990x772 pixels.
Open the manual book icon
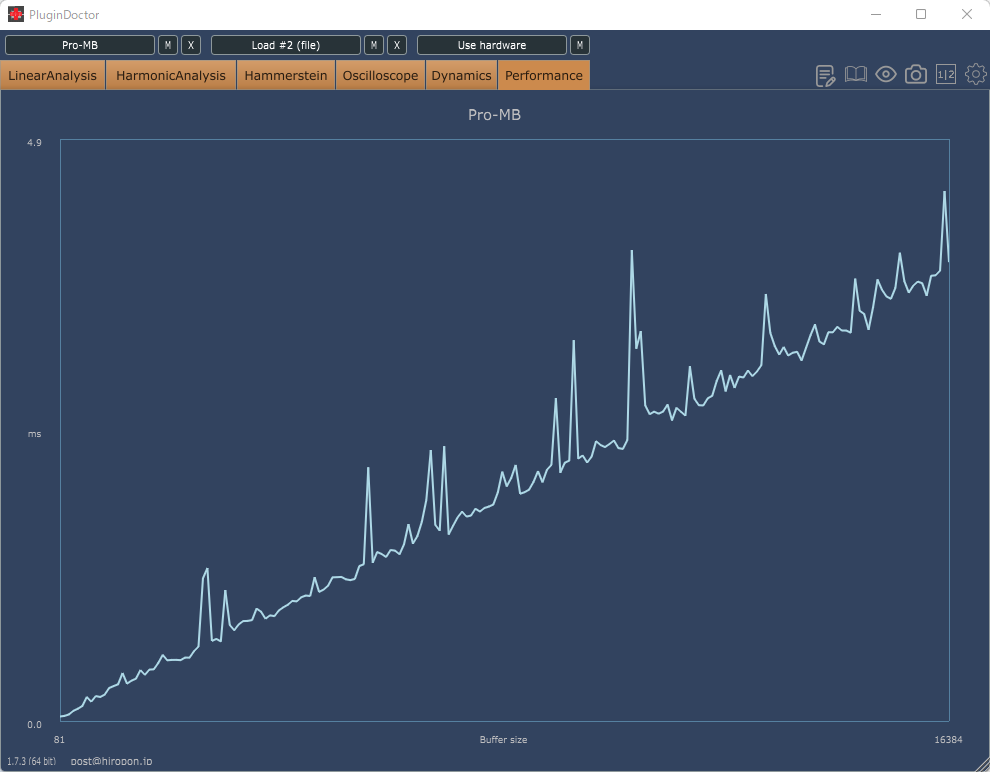tap(856, 74)
